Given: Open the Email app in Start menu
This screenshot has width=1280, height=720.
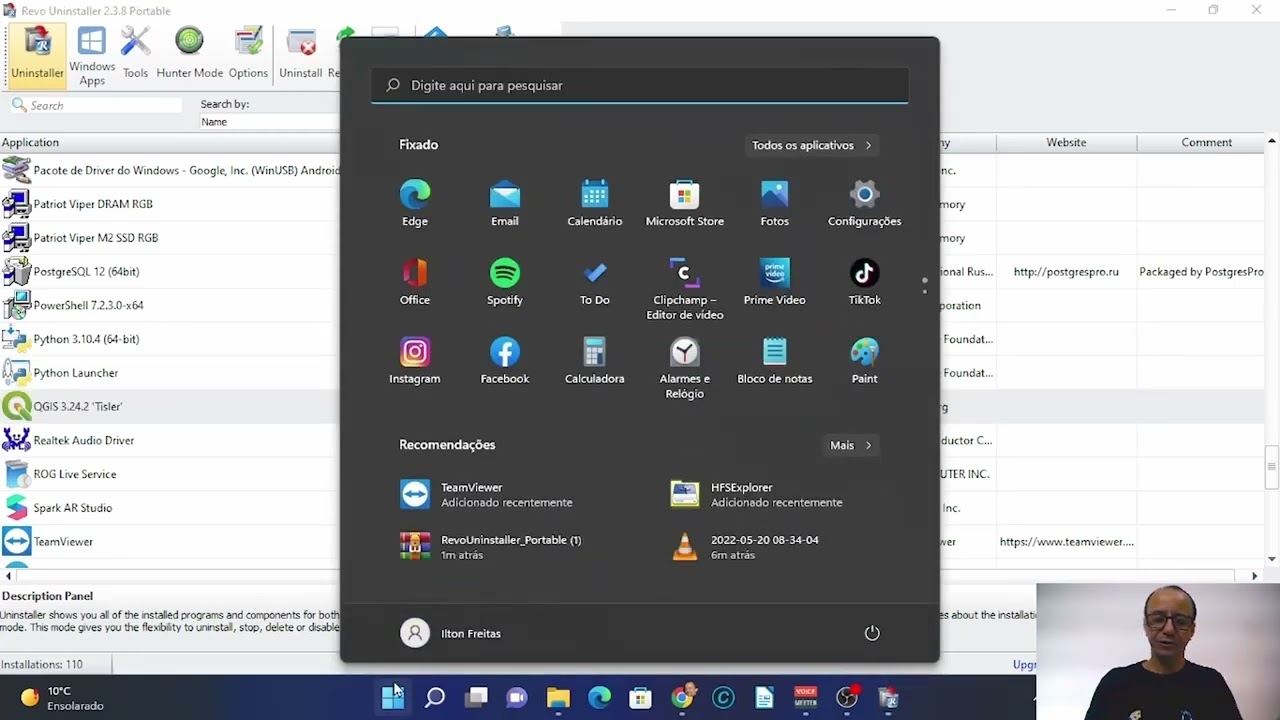Looking at the screenshot, I should [504, 203].
